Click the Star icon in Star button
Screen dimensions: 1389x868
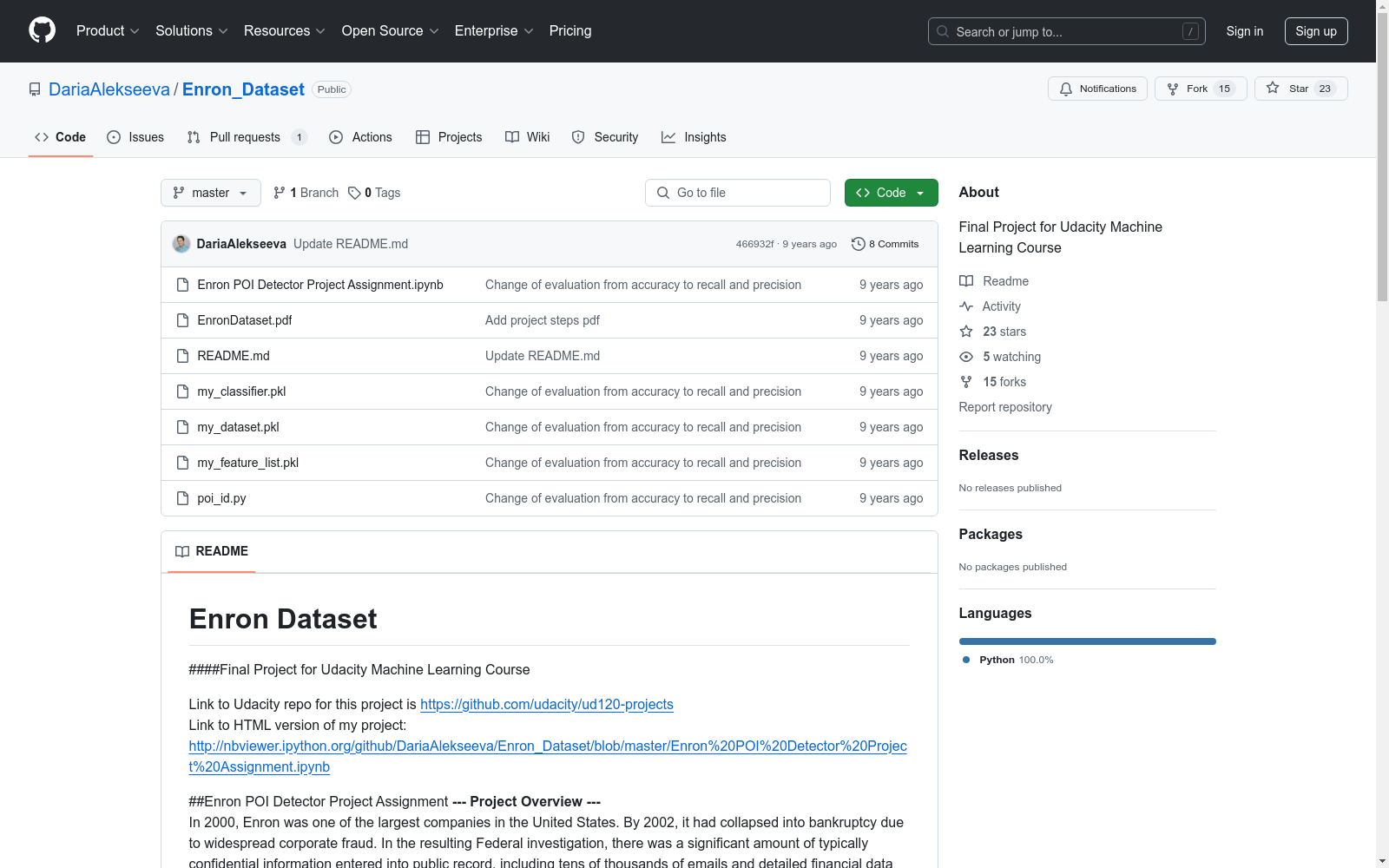click(x=1273, y=88)
